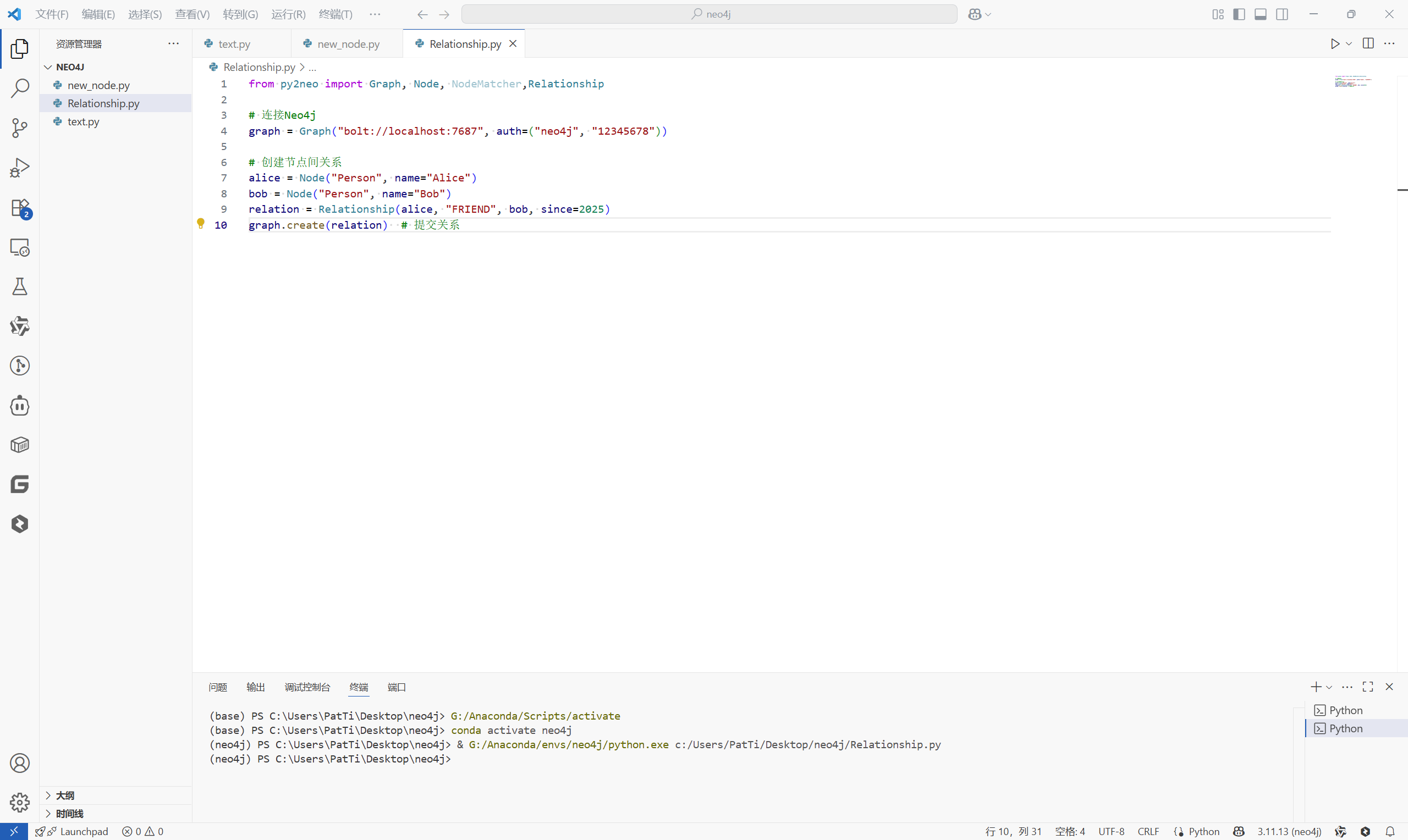Open the Copilot dropdown chevron
Image resolution: width=1408 pixels, height=840 pixels.
988,14
